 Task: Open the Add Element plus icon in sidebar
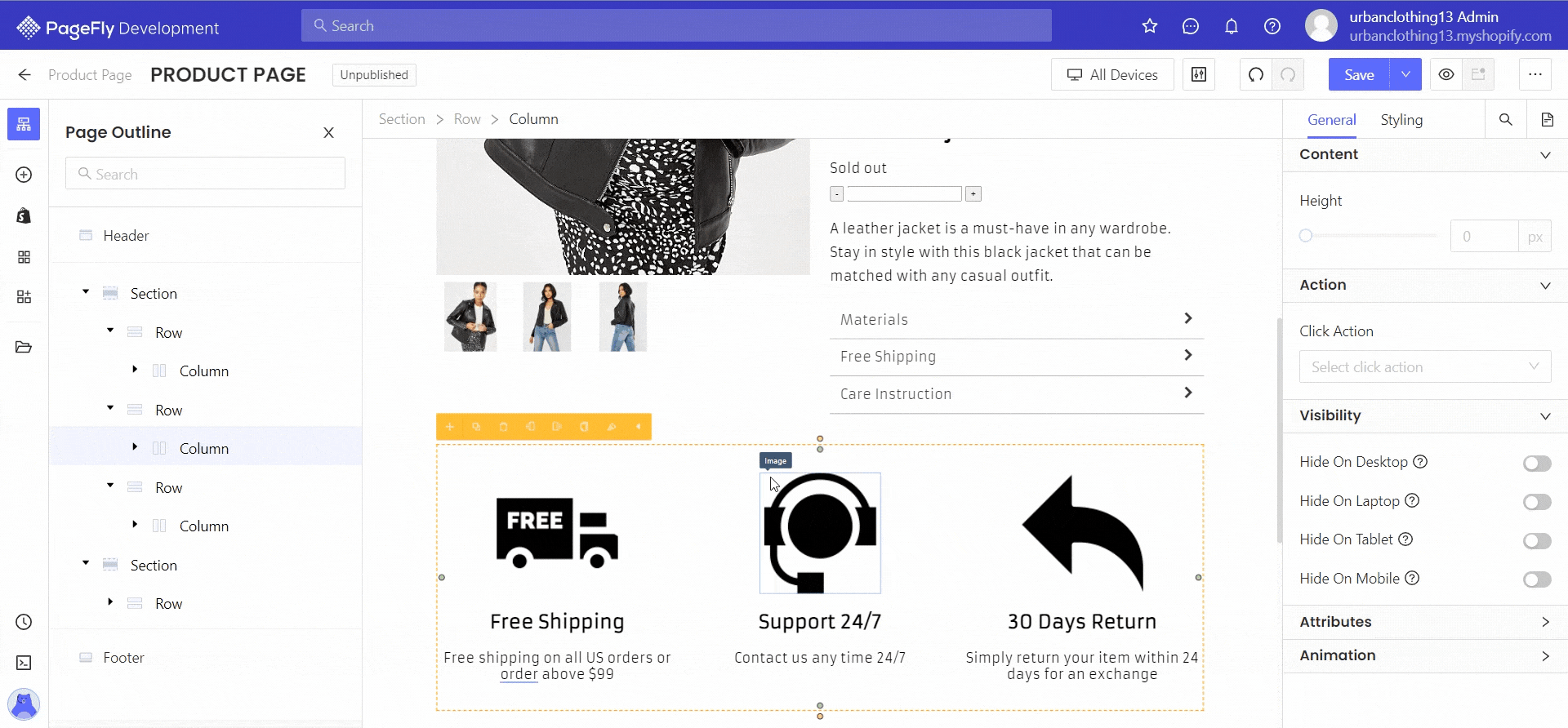click(24, 175)
